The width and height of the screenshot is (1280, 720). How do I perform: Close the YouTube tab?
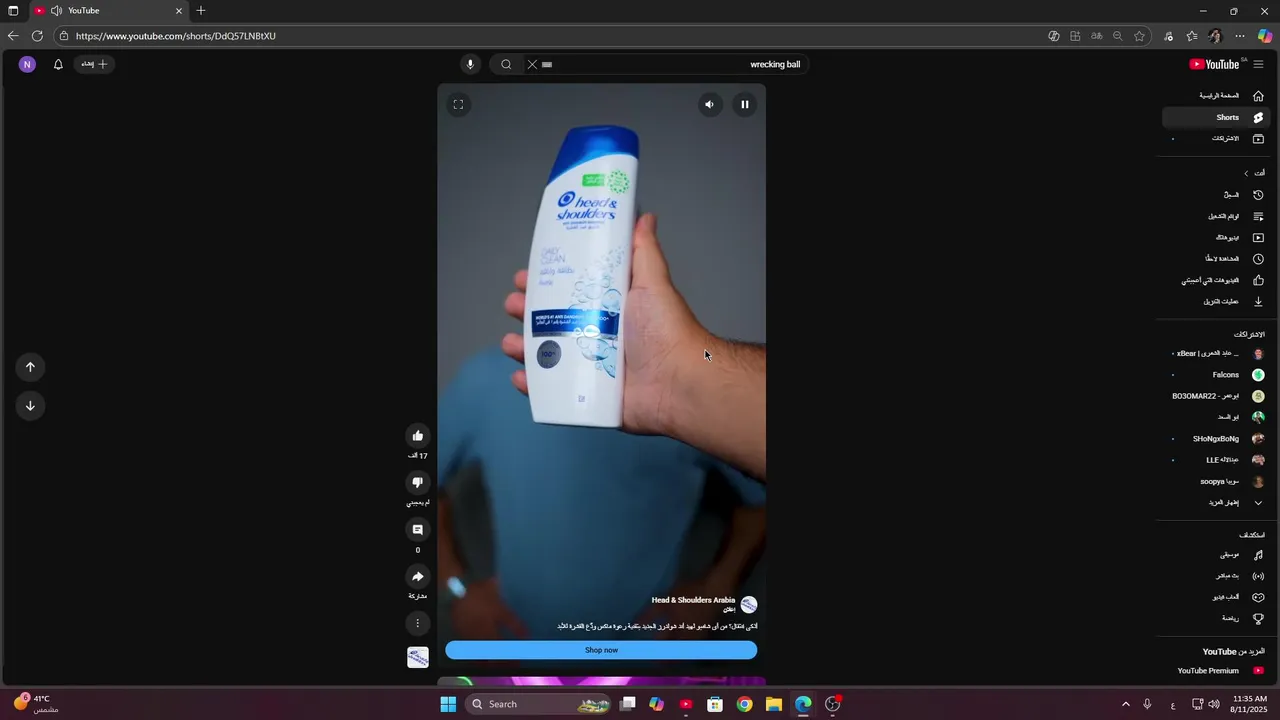[179, 11]
